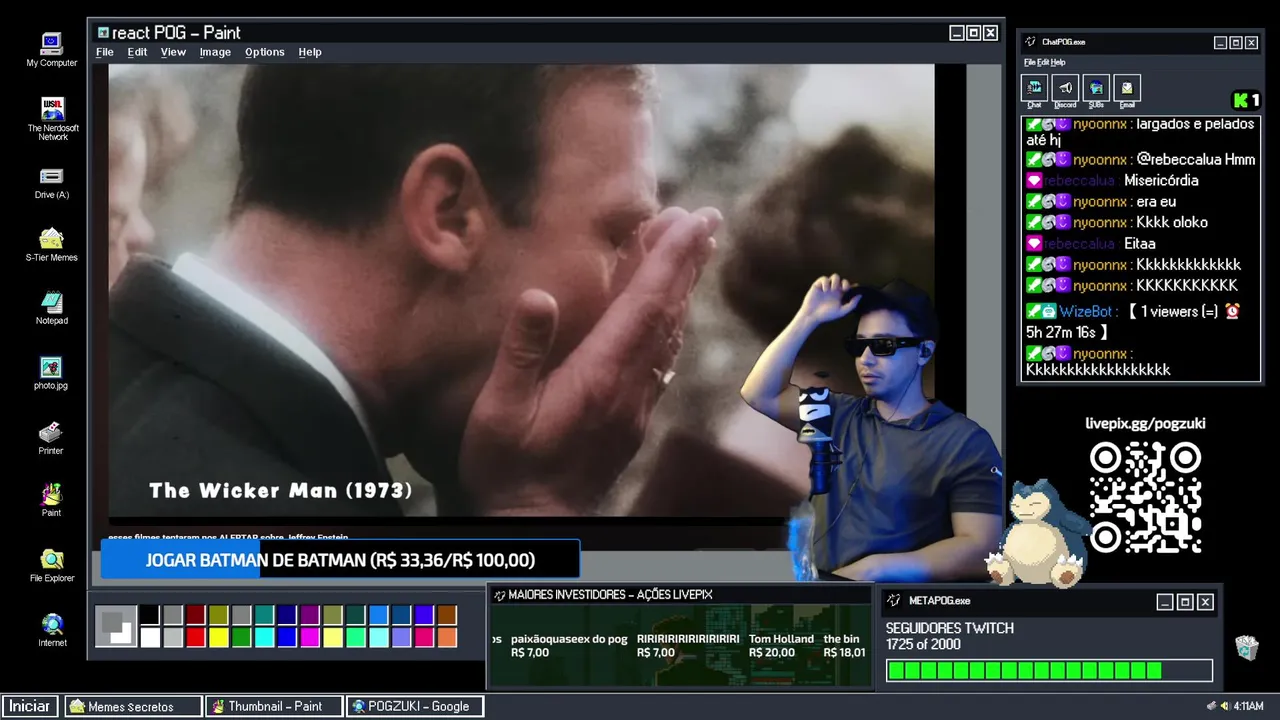Open the Image menu in Paint
This screenshot has height=720, width=1280.
pyautogui.click(x=215, y=52)
